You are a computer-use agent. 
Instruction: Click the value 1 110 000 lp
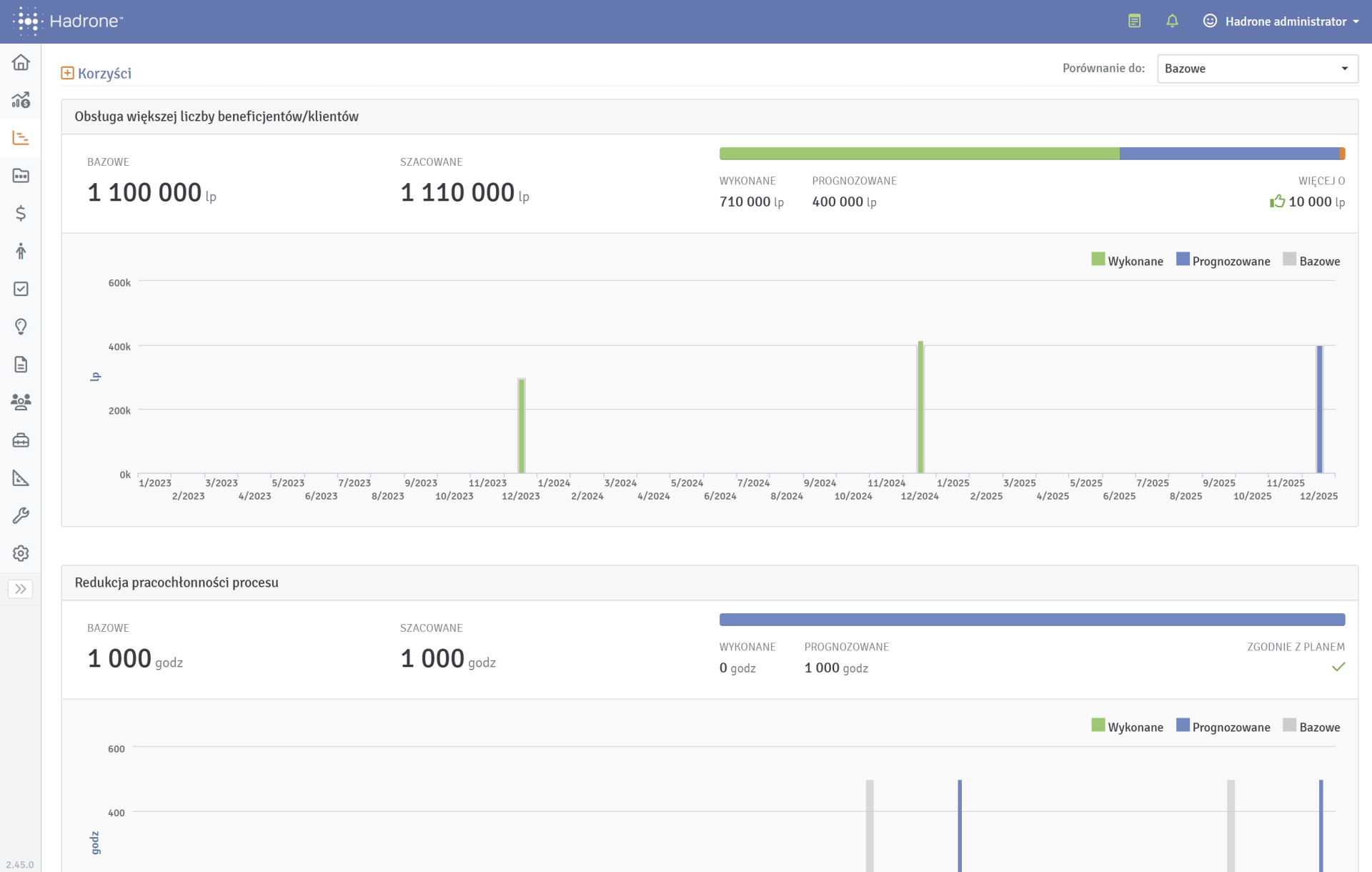pyautogui.click(x=464, y=193)
